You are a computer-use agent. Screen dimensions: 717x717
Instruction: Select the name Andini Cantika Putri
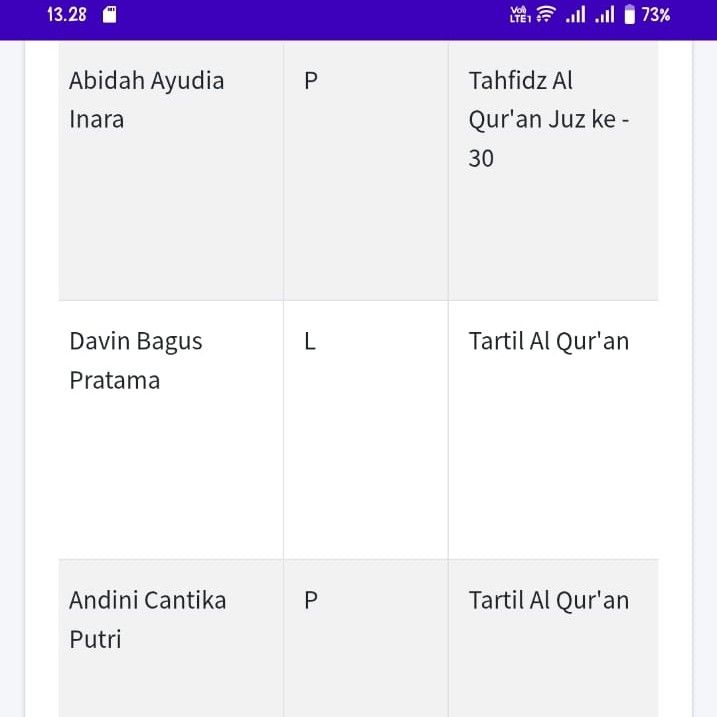[148, 620]
